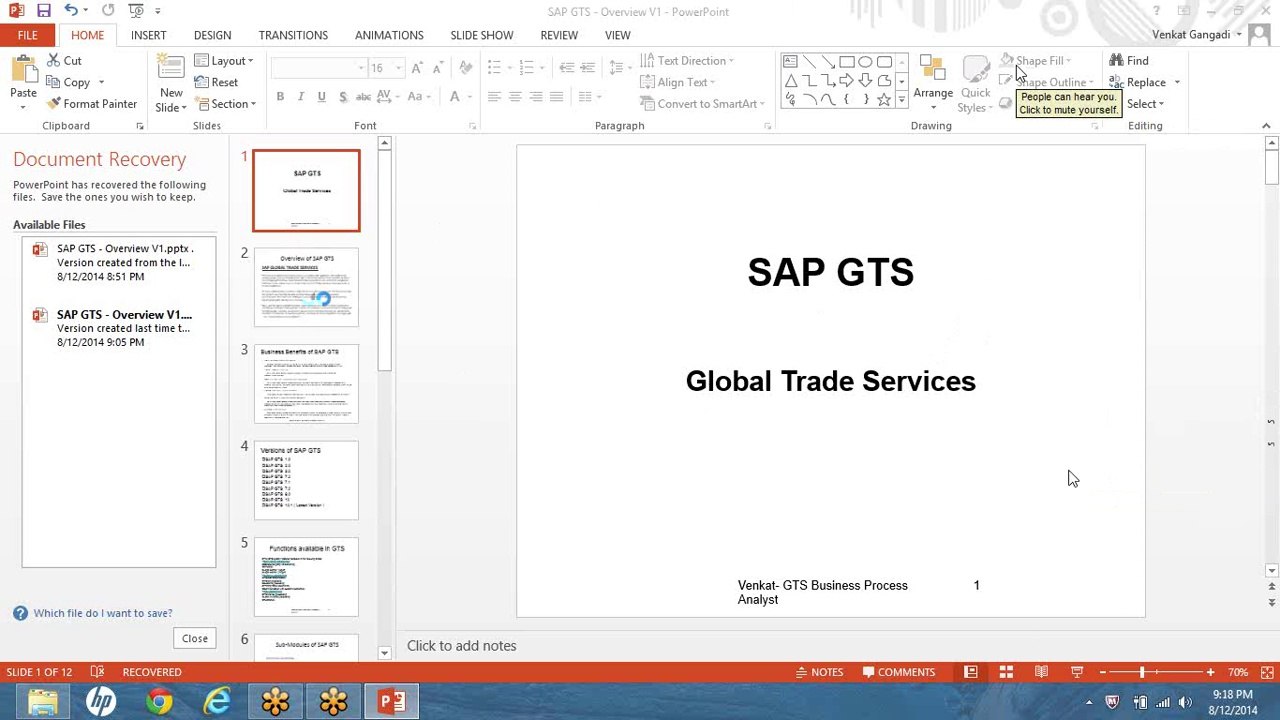This screenshot has height=720, width=1280.
Task: Toggle Strikethrough formatting in Font group
Action: pos(363,97)
